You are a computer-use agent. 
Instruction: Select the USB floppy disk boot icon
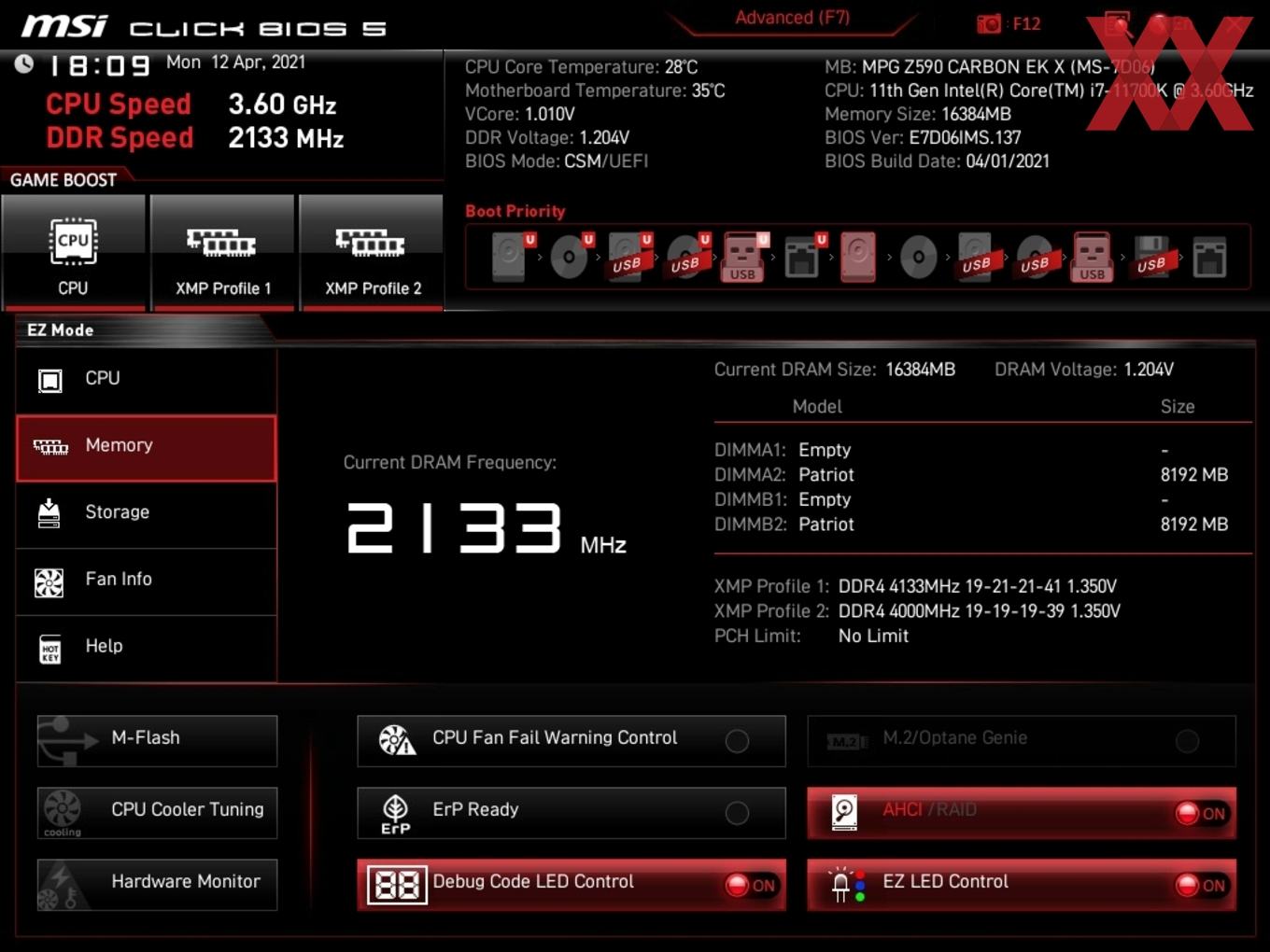1152,257
